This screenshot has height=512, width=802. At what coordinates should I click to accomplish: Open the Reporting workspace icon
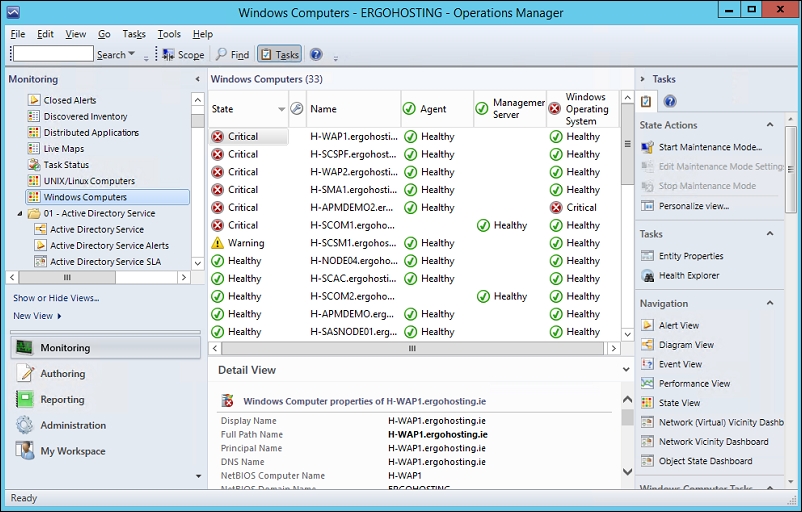[24, 399]
